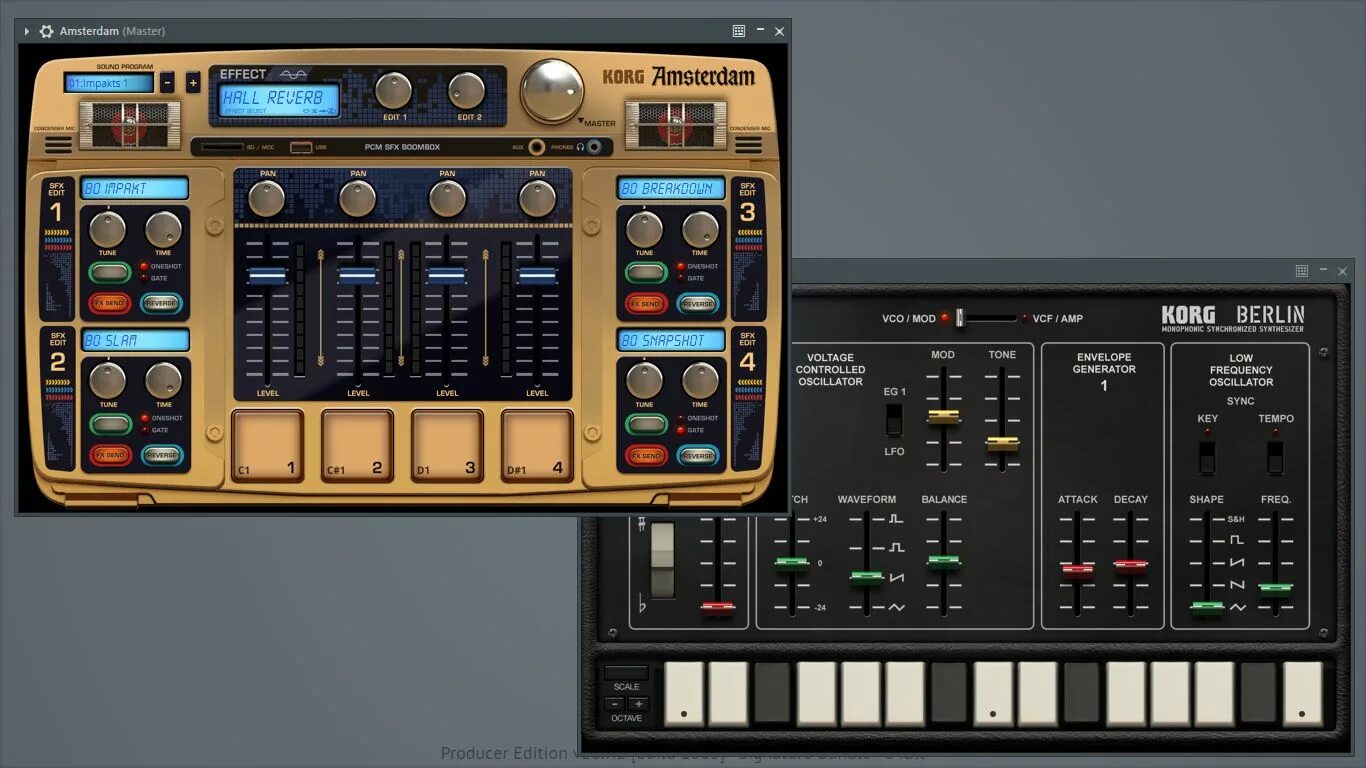Click the Berlin MOD slider handle
Viewport: 1366px width, 768px height.
(x=943, y=416)
